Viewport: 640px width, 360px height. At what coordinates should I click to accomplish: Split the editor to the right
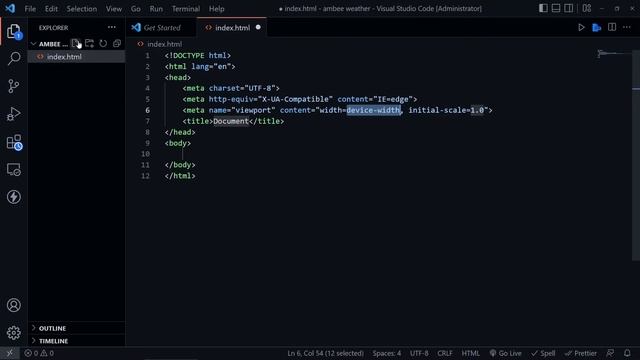[x=612, y=27]
